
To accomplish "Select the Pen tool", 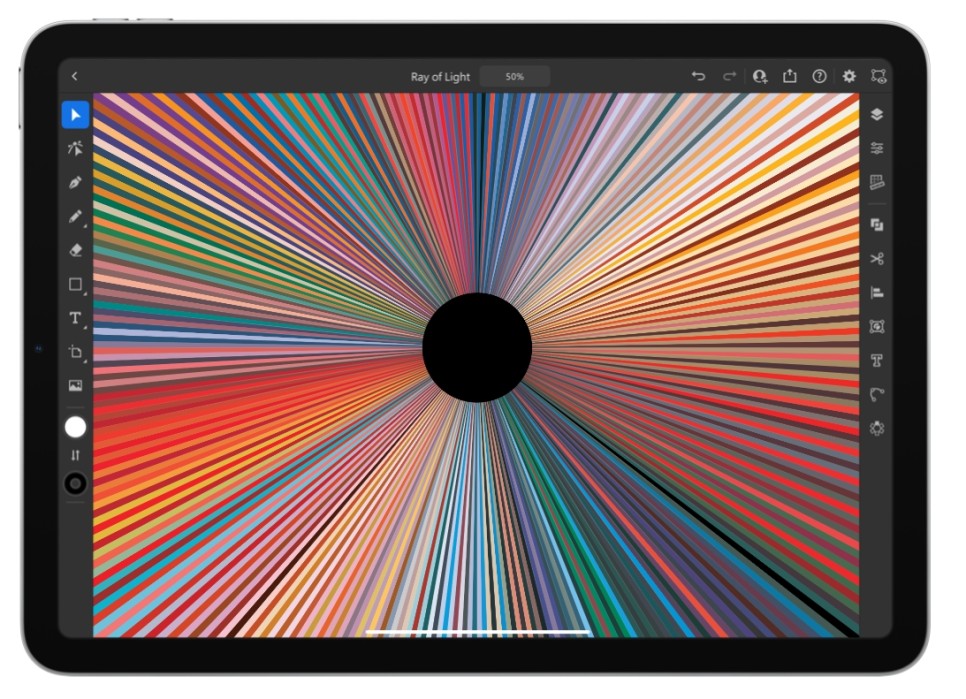I will [75, 182].
